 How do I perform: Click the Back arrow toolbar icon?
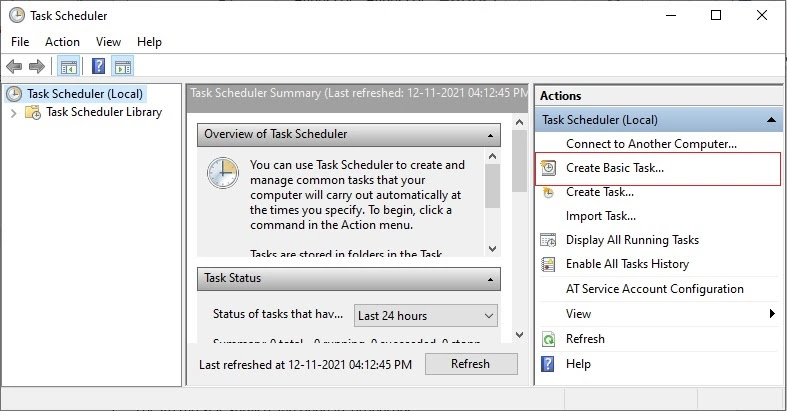pyautogui.click(x=14, y=66)
